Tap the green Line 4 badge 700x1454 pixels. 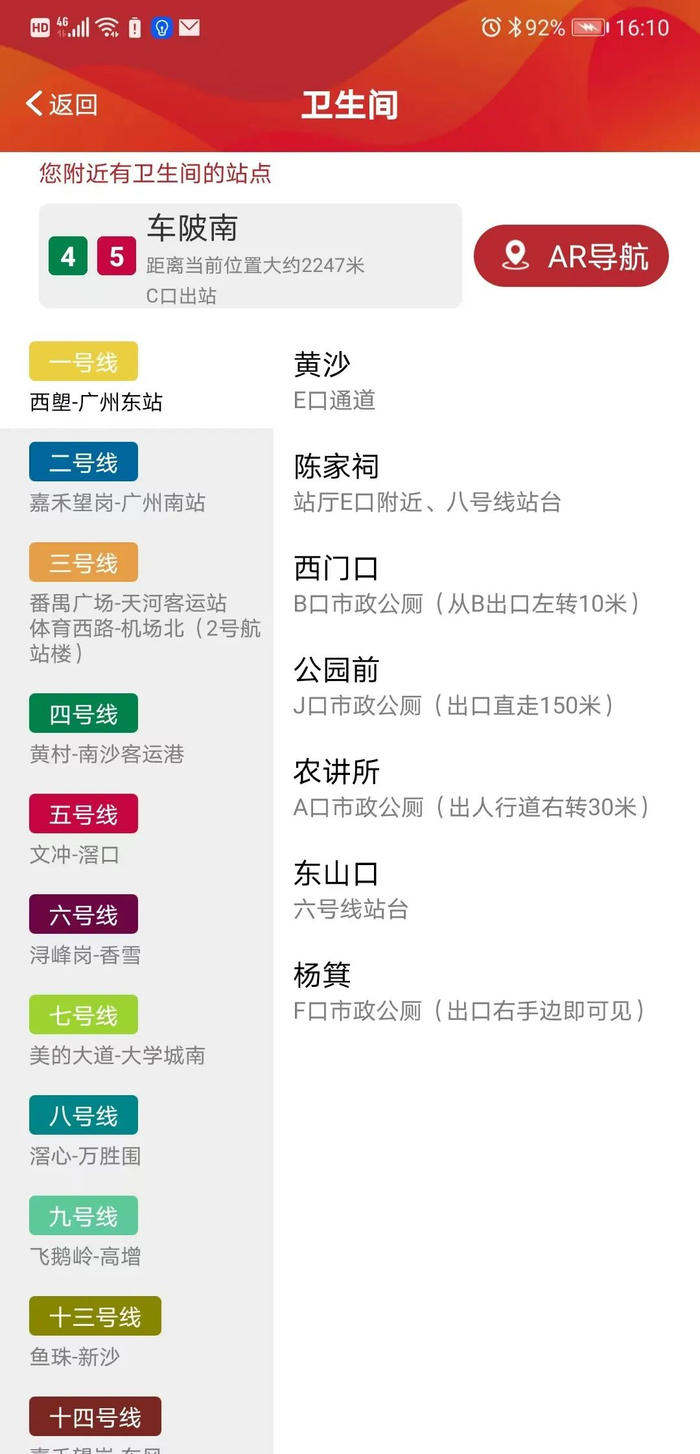click(x=68, y=257)
